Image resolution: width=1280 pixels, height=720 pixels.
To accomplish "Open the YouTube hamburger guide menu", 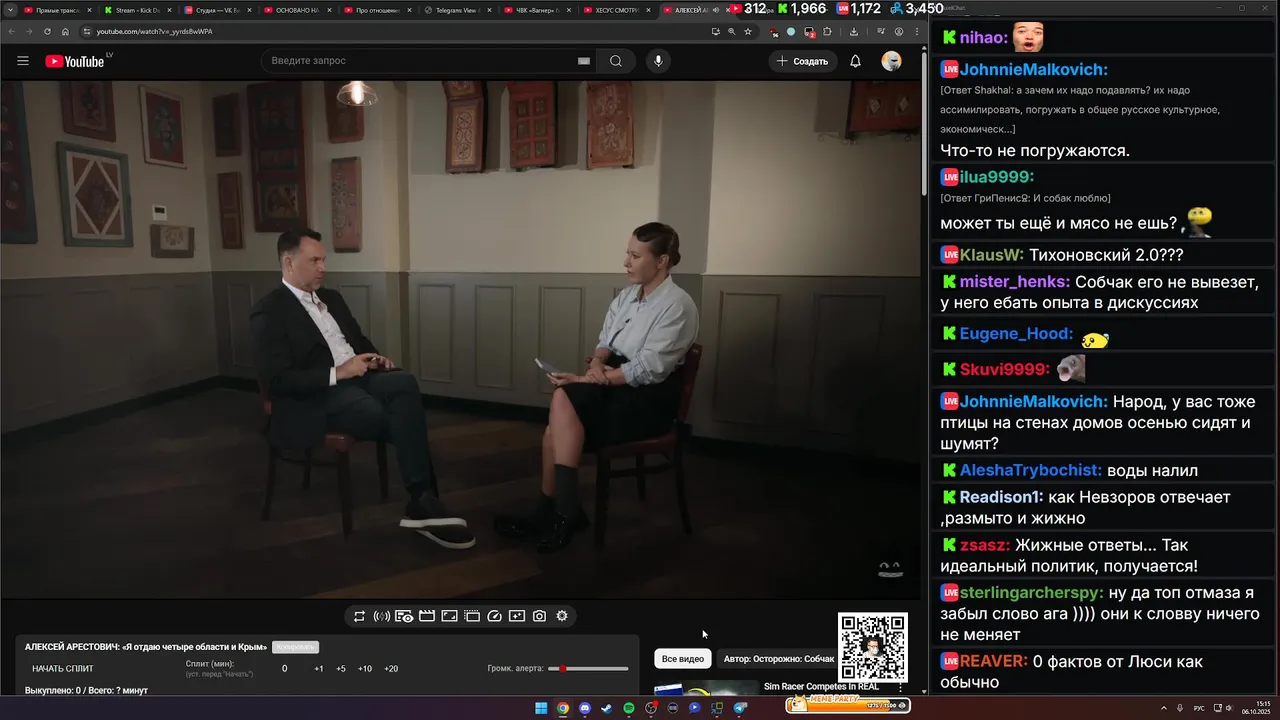I will click(23, 61).
